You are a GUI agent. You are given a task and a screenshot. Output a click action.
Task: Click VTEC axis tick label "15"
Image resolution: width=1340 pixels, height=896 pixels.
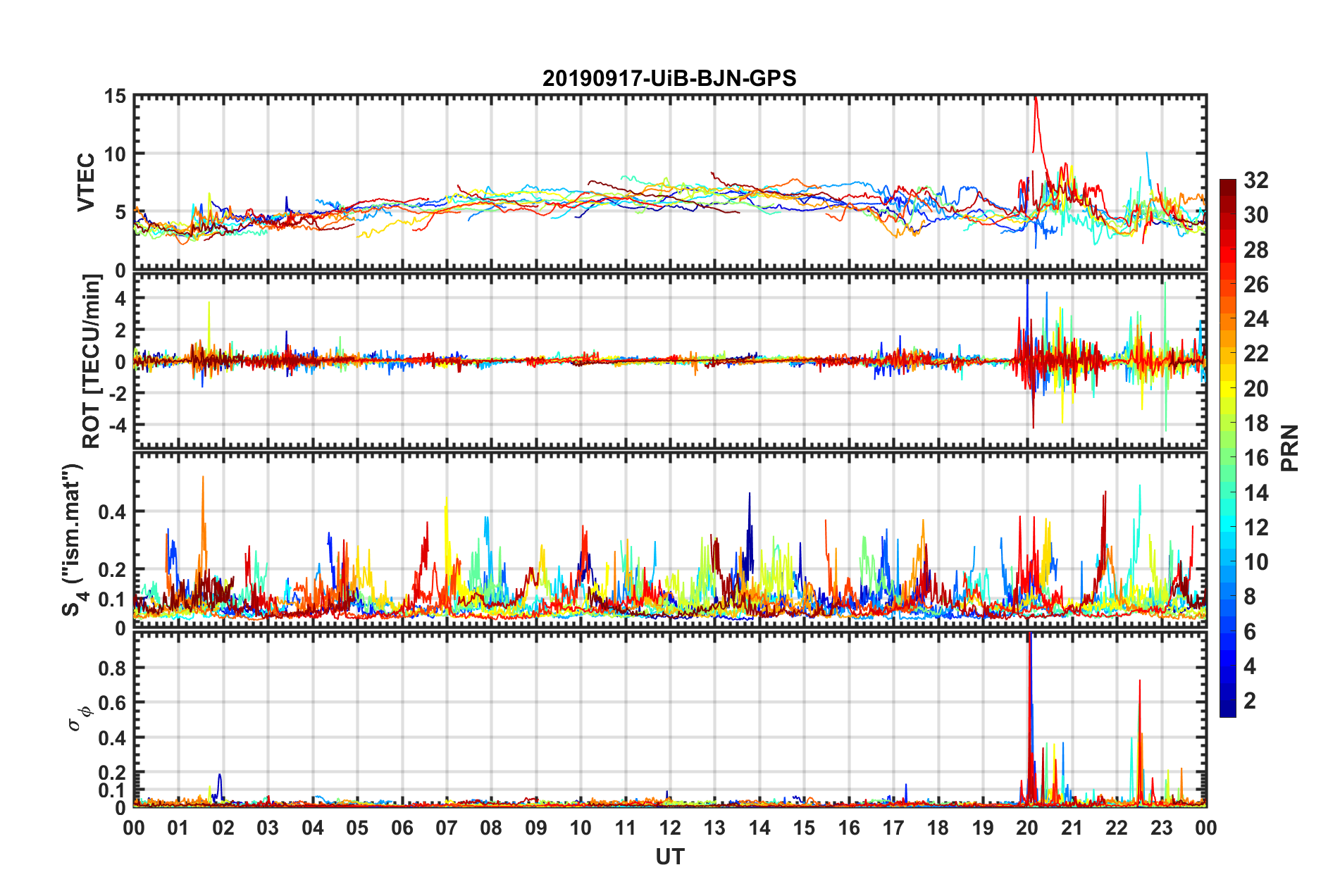tap(115, 96)
